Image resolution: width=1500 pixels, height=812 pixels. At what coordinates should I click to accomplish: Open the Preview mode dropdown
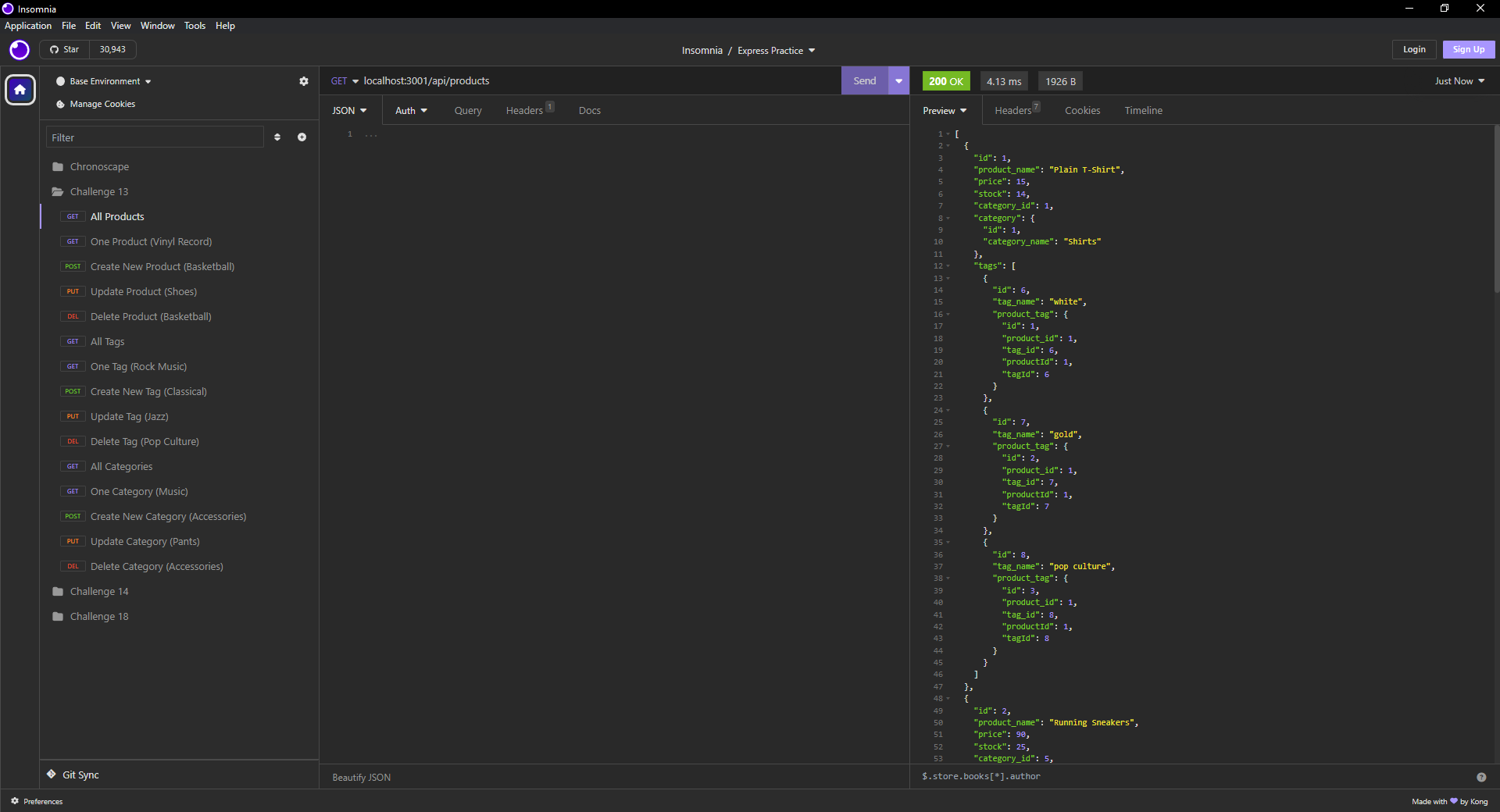point(945,111)
